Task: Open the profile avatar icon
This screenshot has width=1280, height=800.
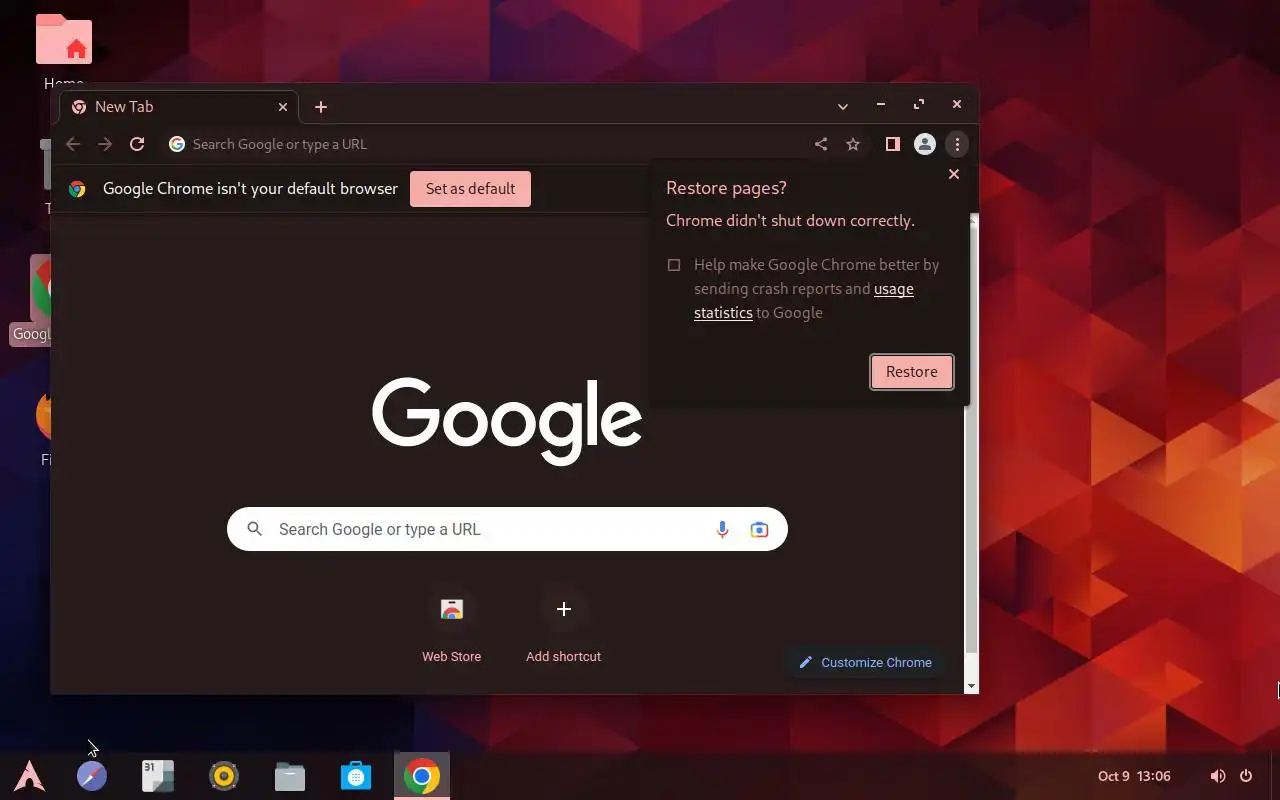Action: click(925, 144)
